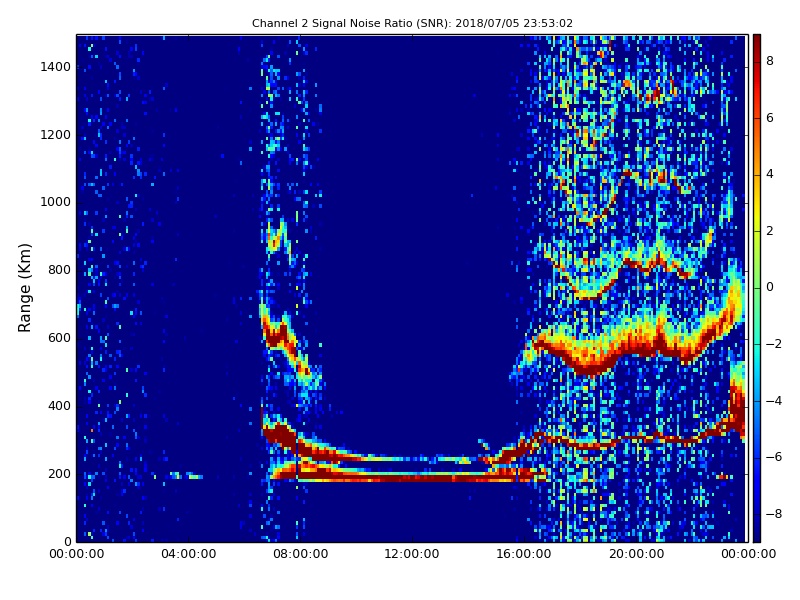Click the 1400 y-axis tick label

[x=56, y=67]
